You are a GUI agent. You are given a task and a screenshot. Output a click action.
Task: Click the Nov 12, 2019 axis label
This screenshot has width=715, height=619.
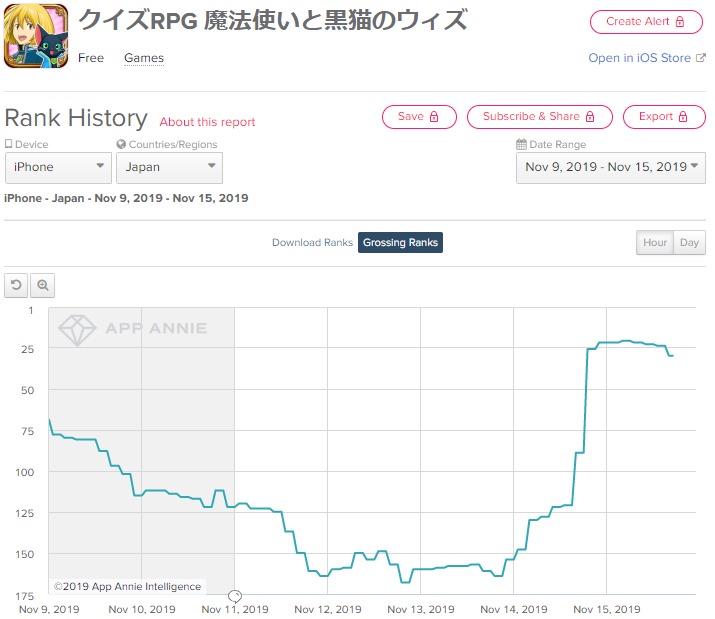[x=328, y=609]
